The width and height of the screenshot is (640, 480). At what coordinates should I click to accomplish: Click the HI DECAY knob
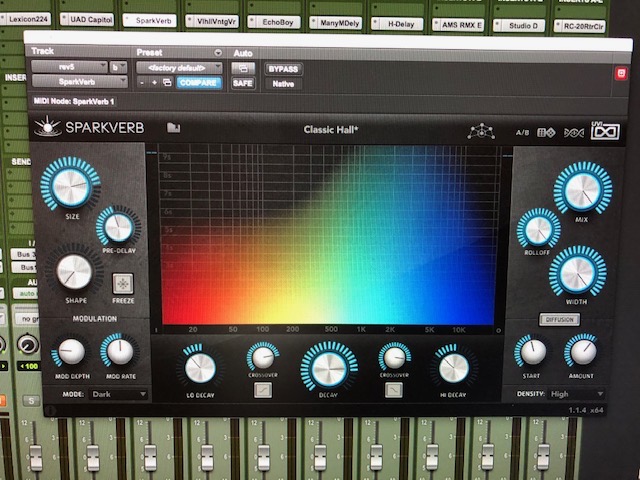pos(453,367)
